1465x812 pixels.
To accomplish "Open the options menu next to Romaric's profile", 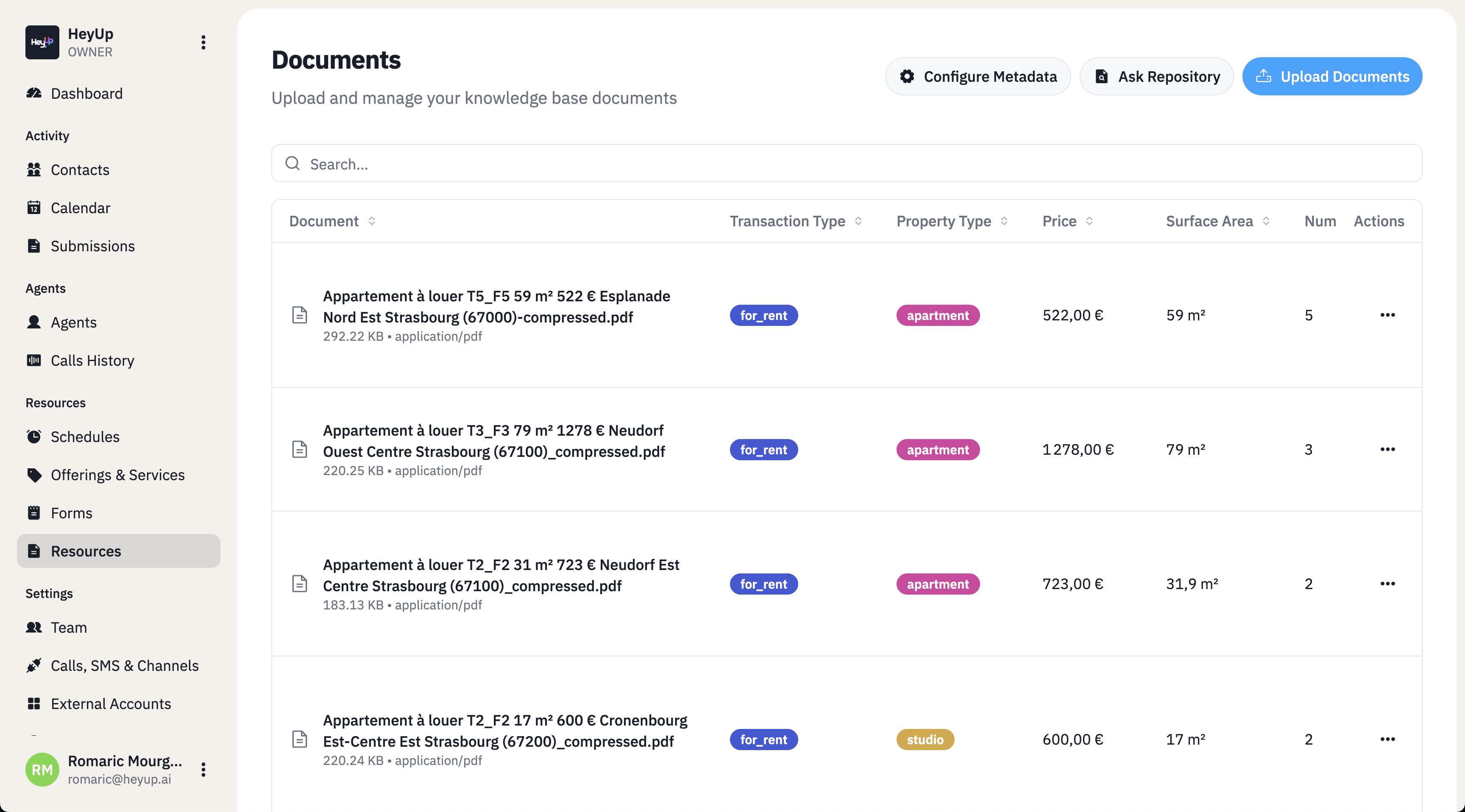I will coord(203,769).
